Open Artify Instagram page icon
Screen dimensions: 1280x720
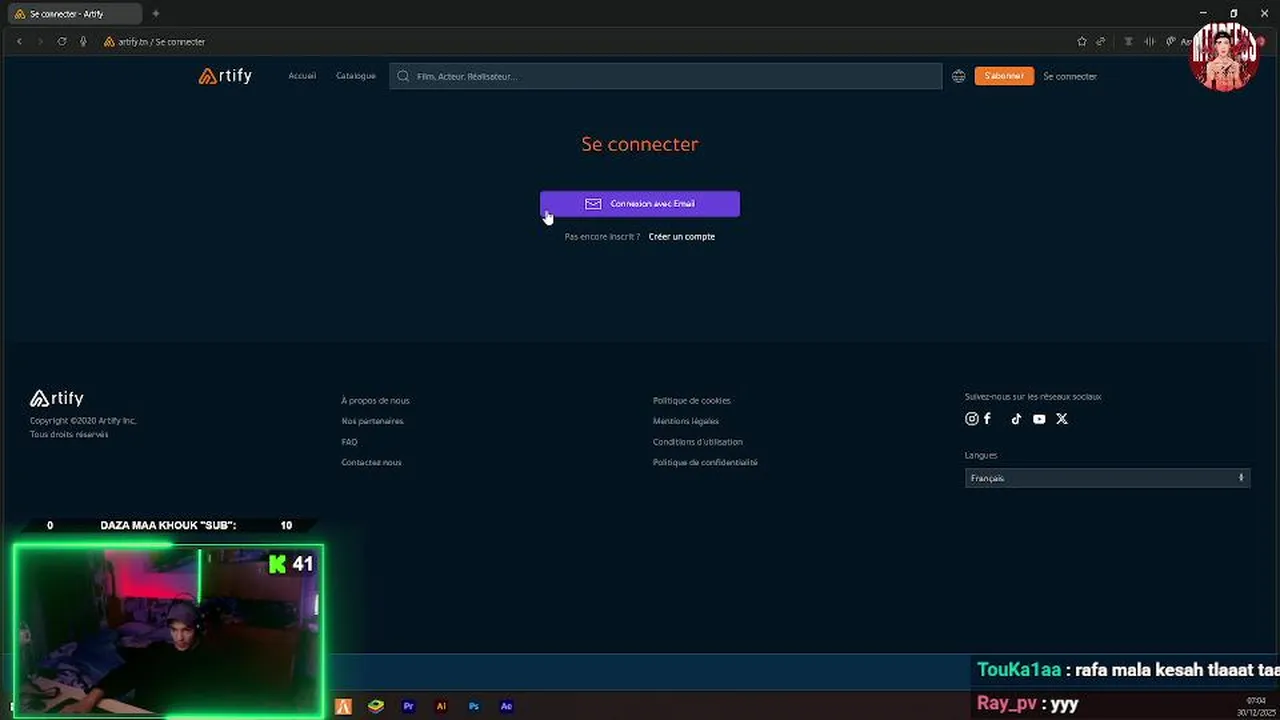click(x=971, y=419)
